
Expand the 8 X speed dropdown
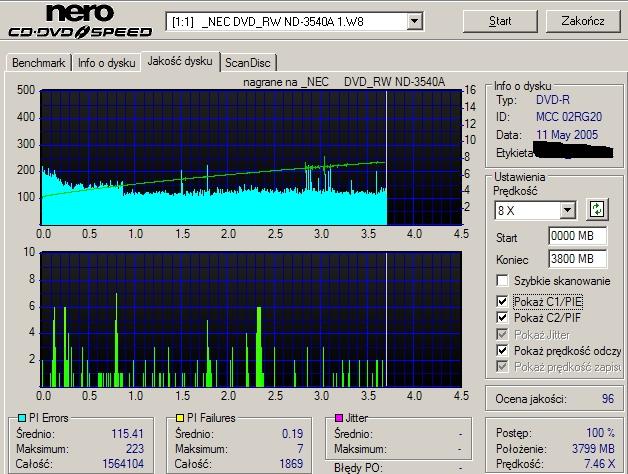click(567, 210)
